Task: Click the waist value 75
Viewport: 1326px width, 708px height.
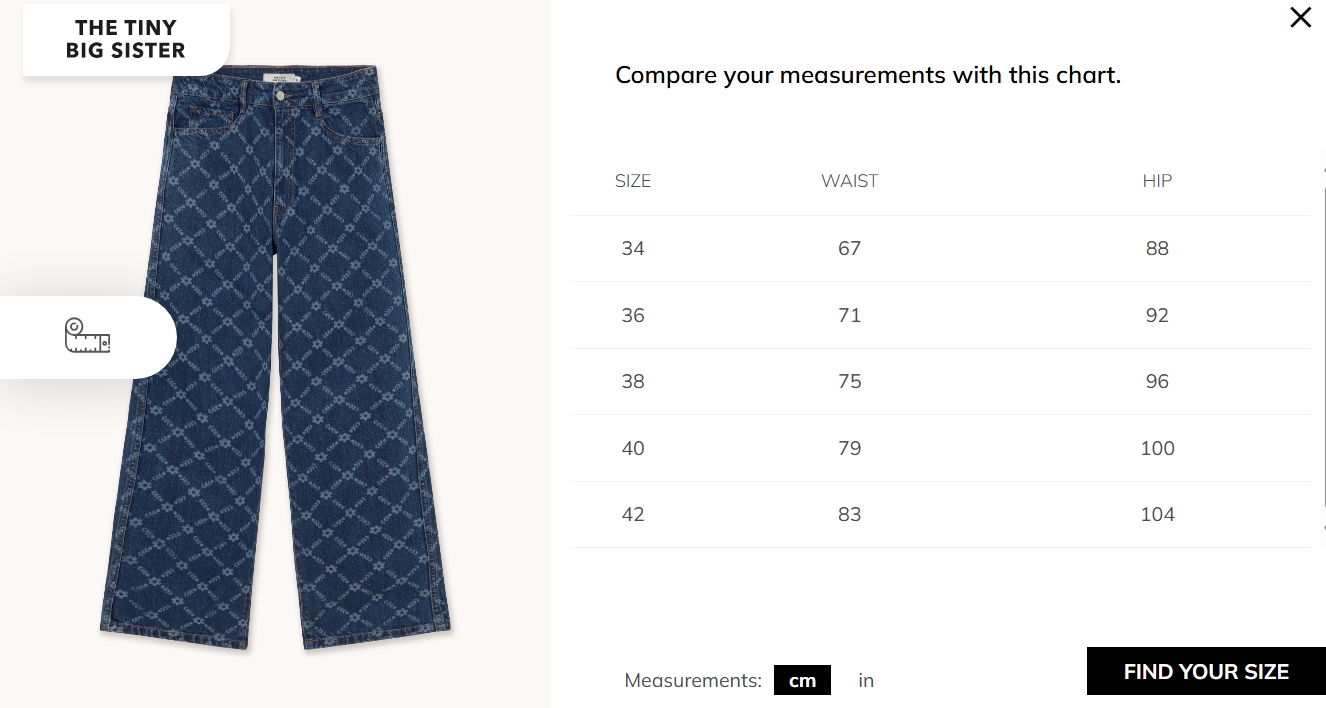Action: click(x=849, y=381)
